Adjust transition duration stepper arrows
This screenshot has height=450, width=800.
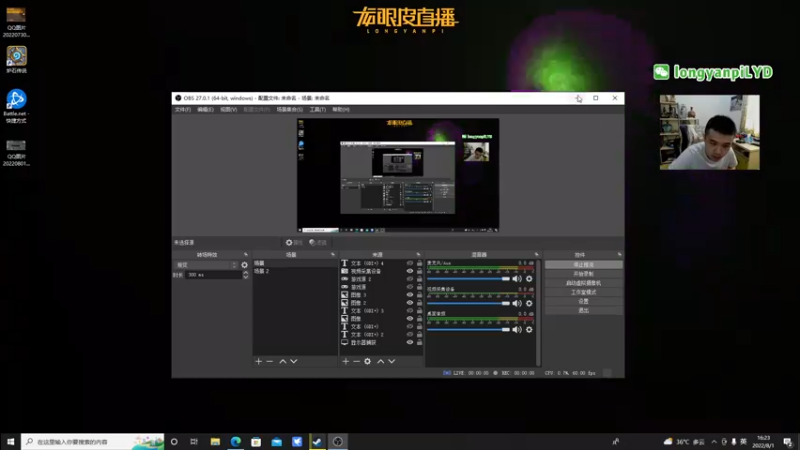(x=245, y=274)
